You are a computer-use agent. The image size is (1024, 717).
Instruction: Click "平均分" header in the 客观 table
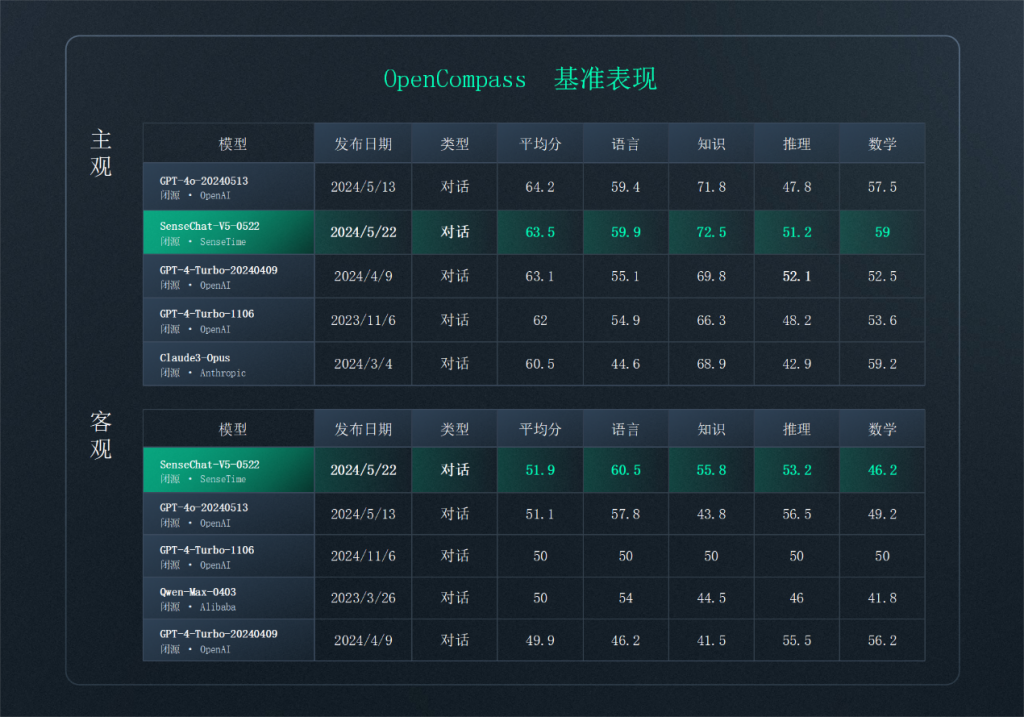tap(540, 429)
